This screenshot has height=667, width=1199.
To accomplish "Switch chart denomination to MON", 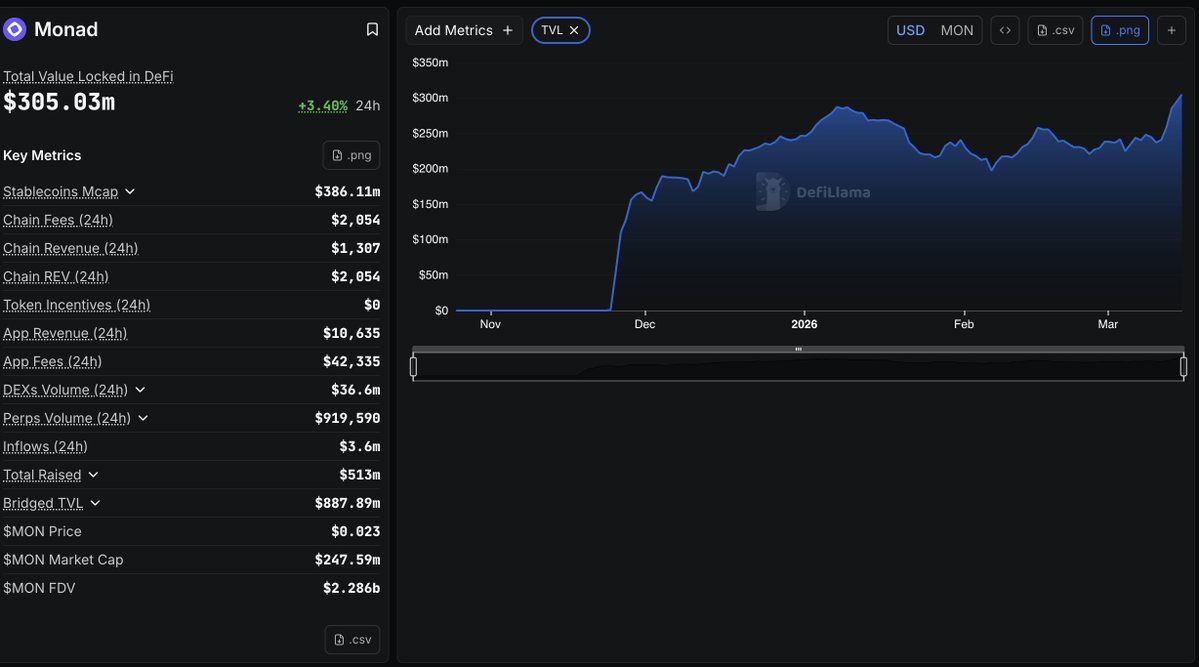I will pyautogui.click(x=957, y=30).
